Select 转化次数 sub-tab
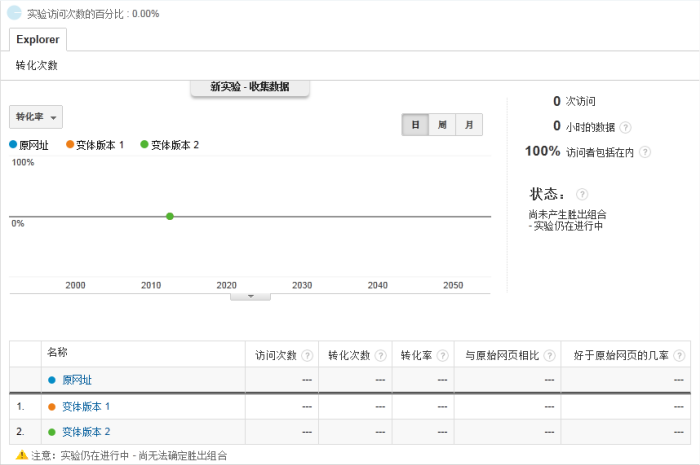700x465 pixels. [37, 65]
